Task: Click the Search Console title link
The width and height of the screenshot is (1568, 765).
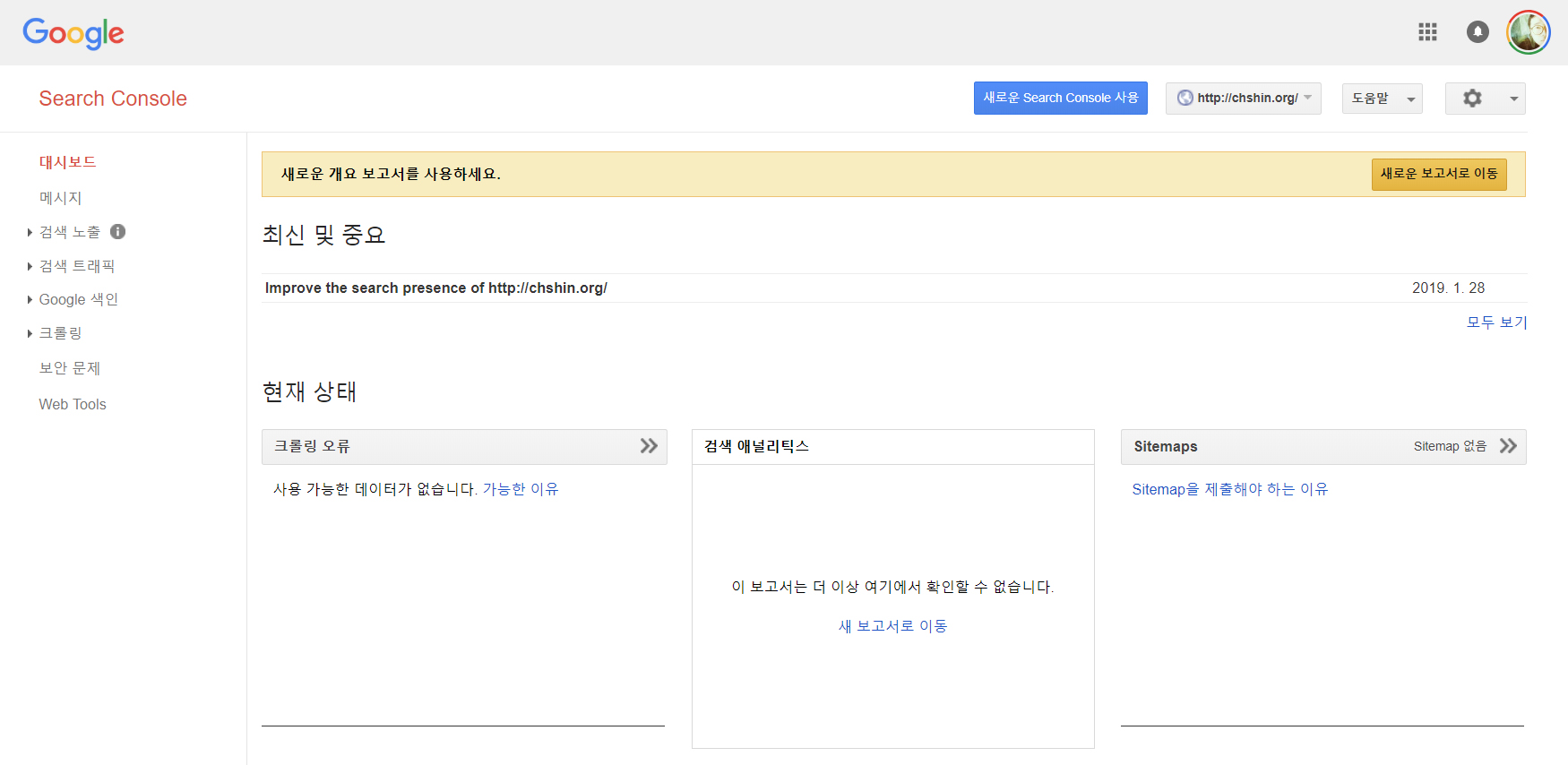Action: click(x=113, y=99)
